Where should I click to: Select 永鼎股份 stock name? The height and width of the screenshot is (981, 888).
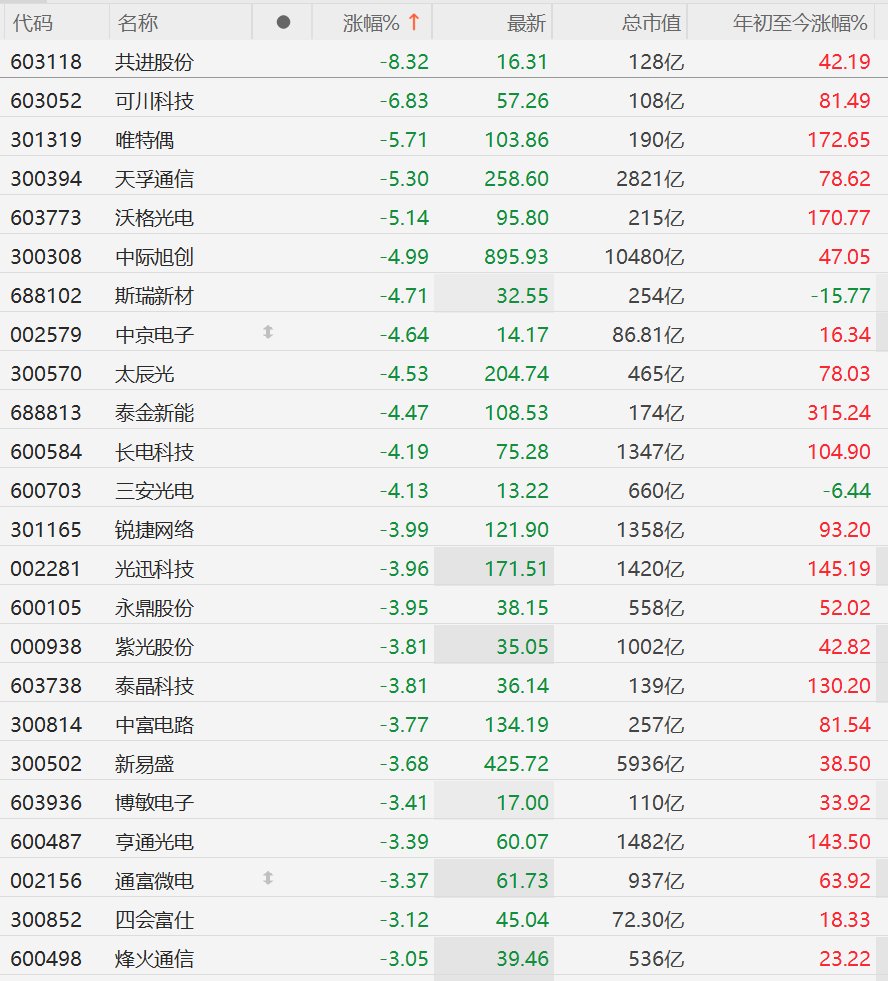point(155,607)
